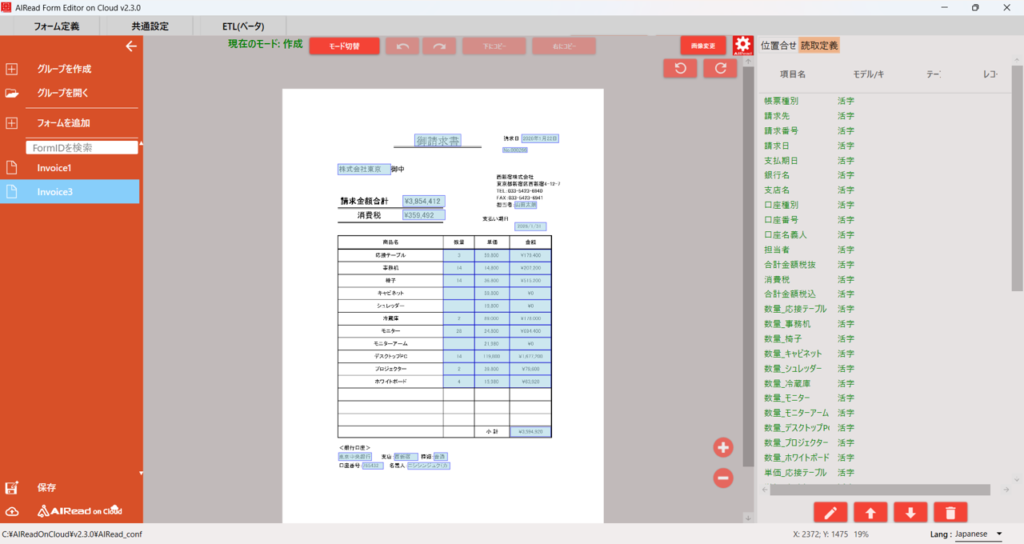This screenshot has height=544, width=1024.
Task: Click the move up arrow button
Action: click(x=870, y=512)
